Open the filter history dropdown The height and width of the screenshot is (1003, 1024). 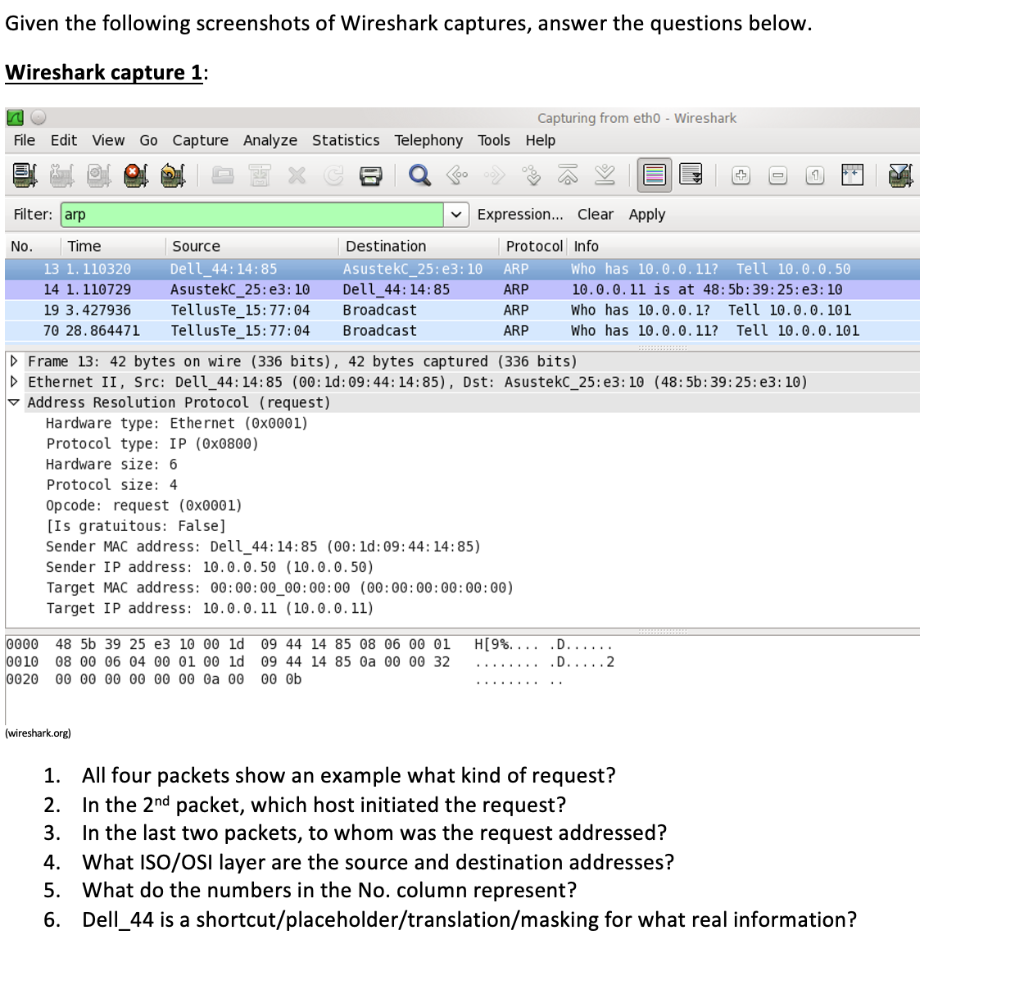tap(456, 214)
